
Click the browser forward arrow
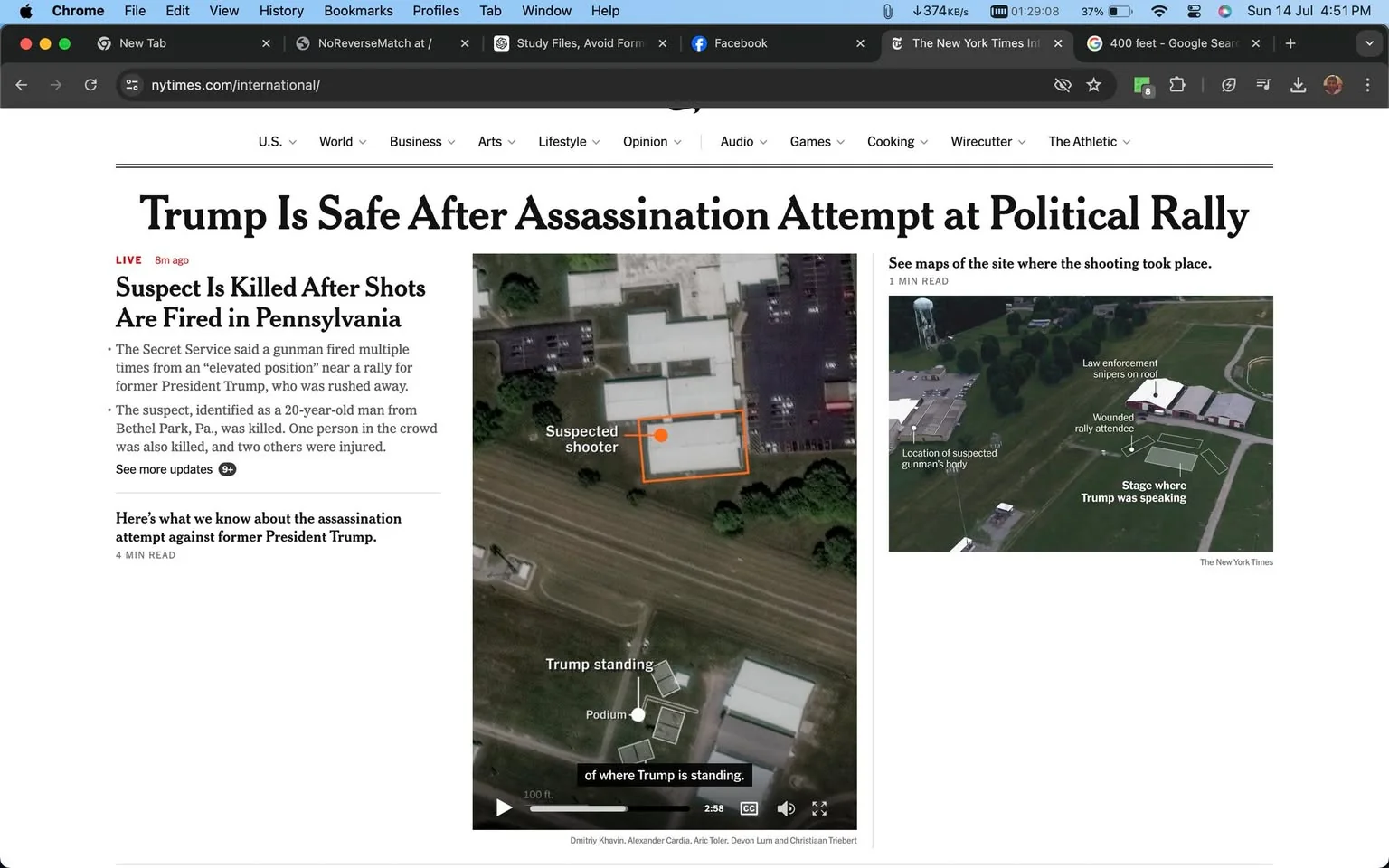56,85
